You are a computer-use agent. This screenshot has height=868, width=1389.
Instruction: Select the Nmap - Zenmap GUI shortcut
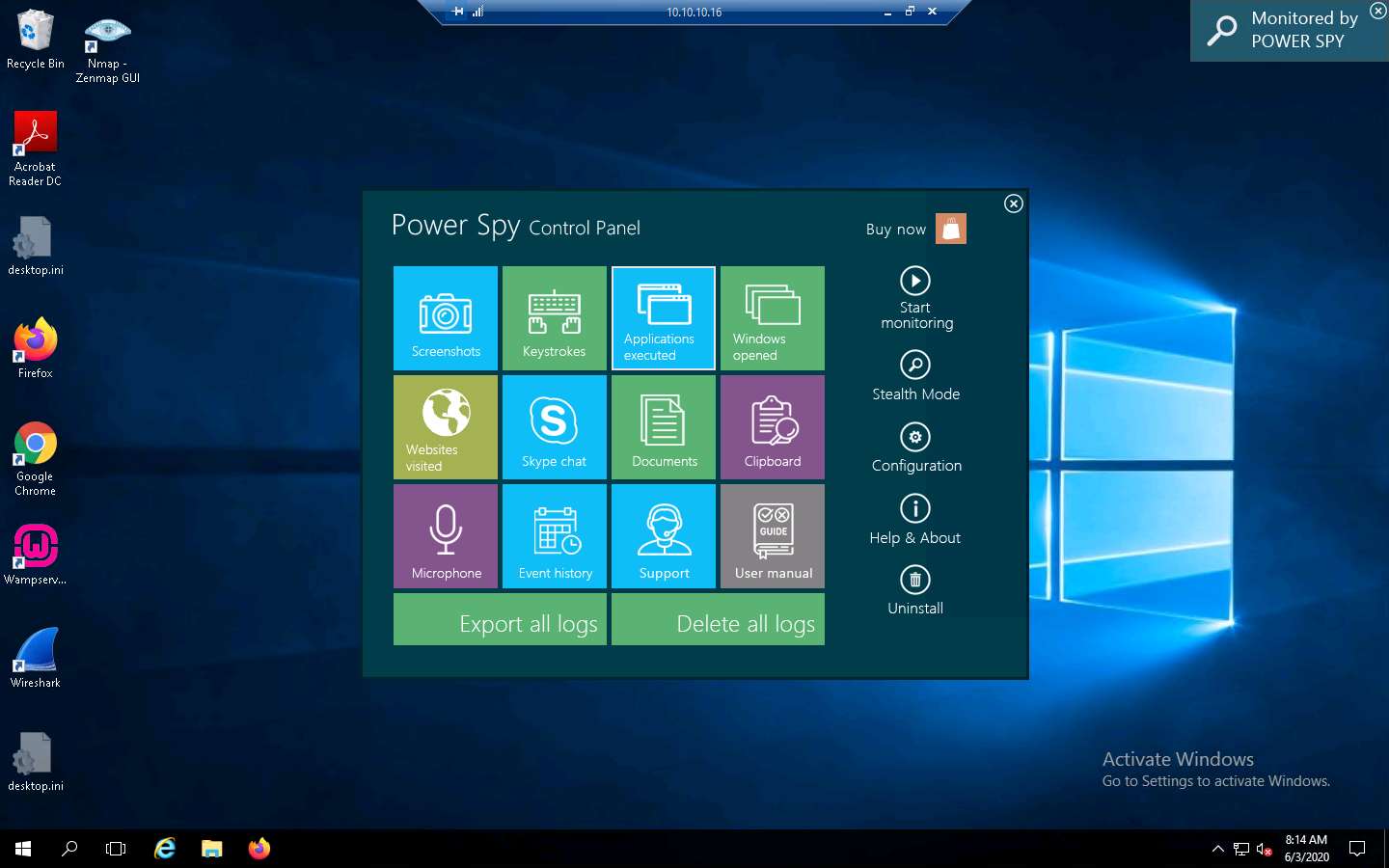click(108, 50)
